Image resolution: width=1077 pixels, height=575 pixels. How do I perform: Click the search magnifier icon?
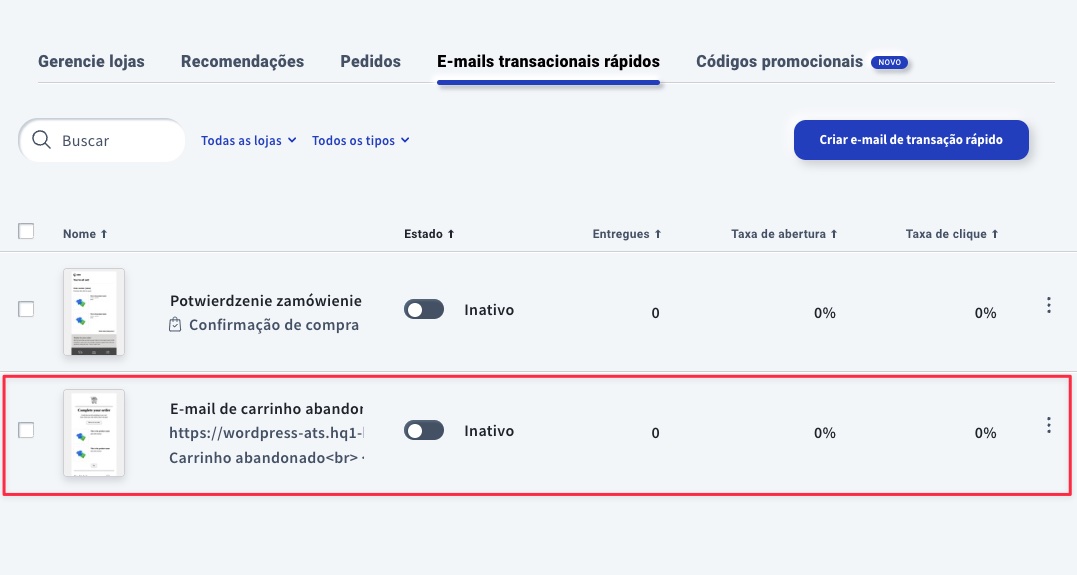coord(41,140)
